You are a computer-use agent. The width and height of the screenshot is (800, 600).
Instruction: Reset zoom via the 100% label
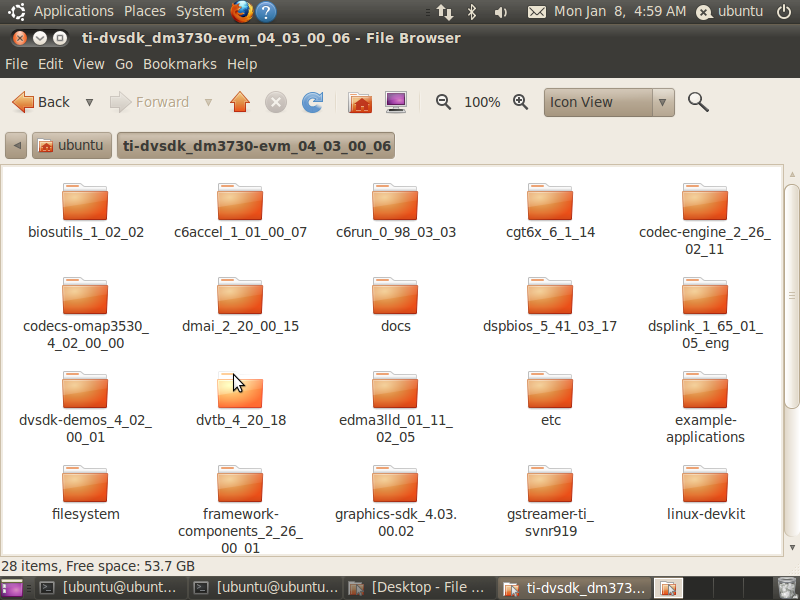[482, 103]
